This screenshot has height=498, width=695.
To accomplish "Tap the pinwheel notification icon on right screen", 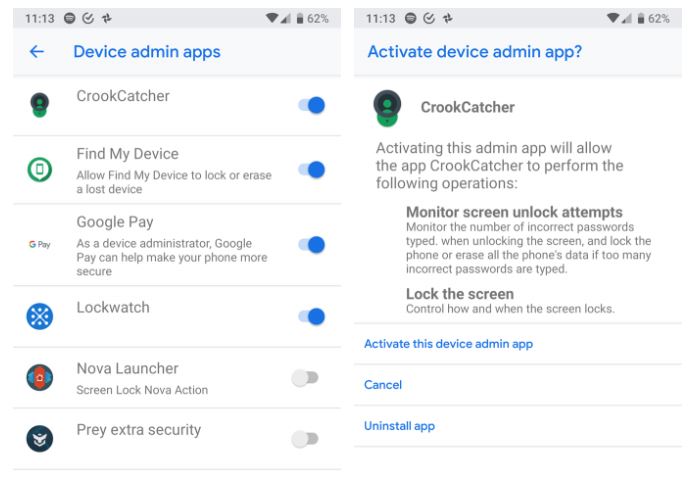I will tap(448, 18).
